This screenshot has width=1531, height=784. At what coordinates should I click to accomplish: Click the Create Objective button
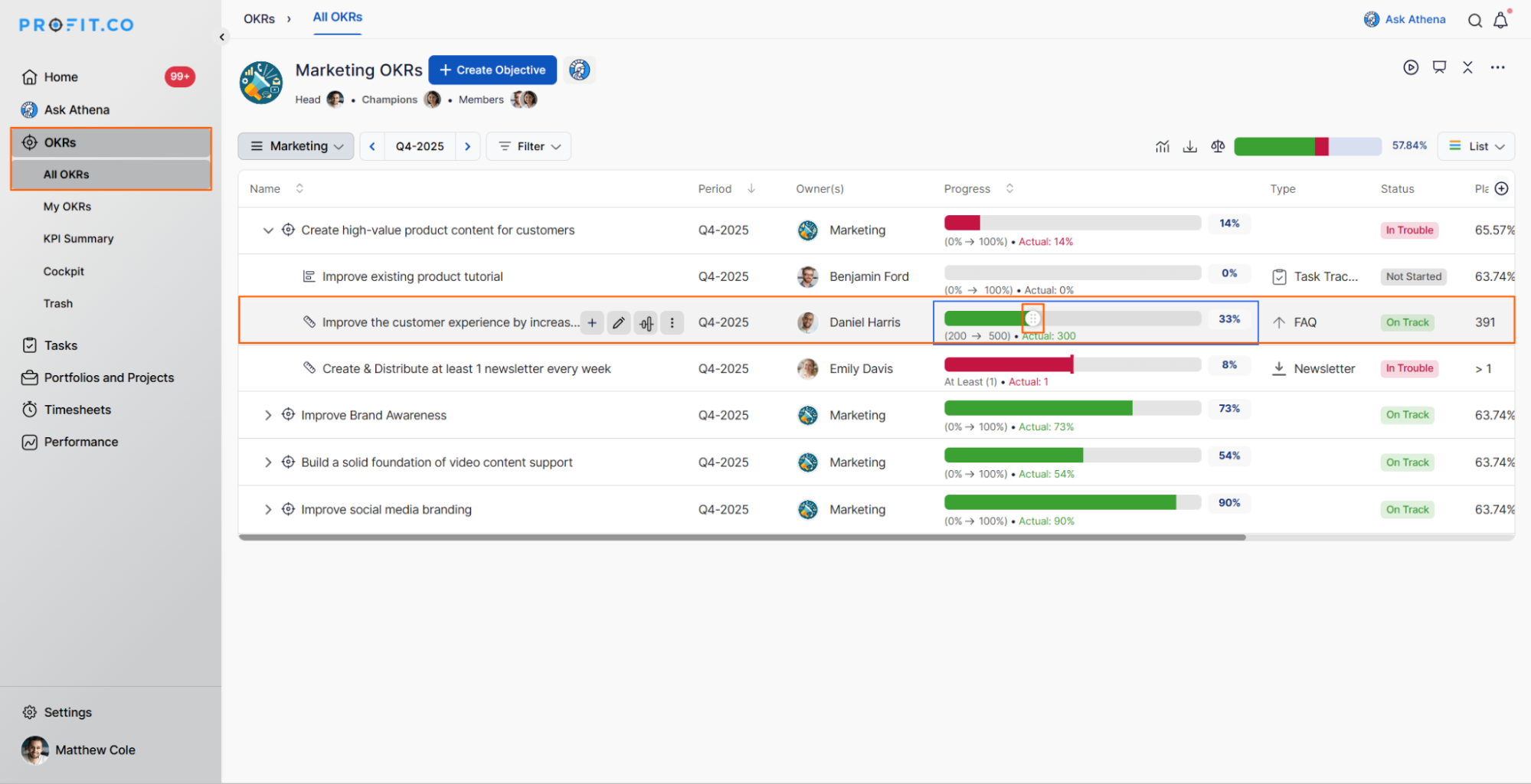click(492, 70)
